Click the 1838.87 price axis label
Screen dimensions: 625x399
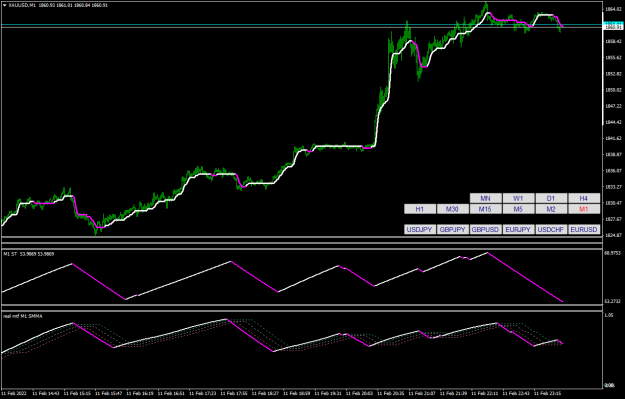coord(613,155)
